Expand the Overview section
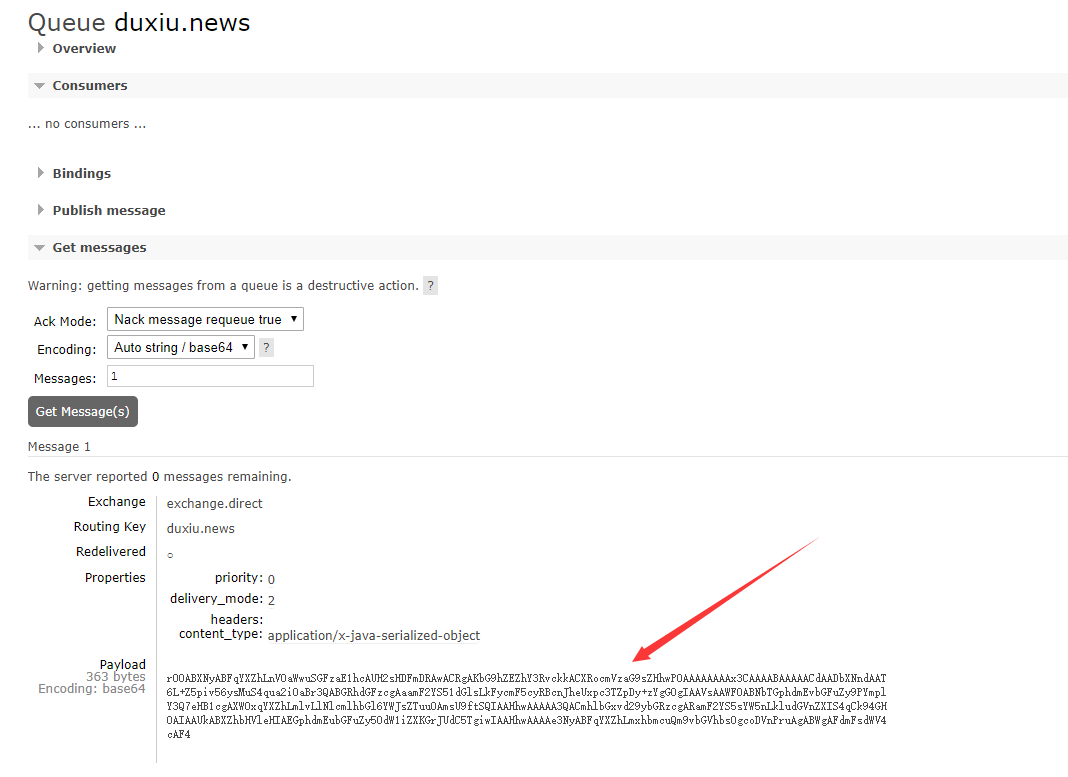This screenshot has width=1068, height=777. point(83,49)
